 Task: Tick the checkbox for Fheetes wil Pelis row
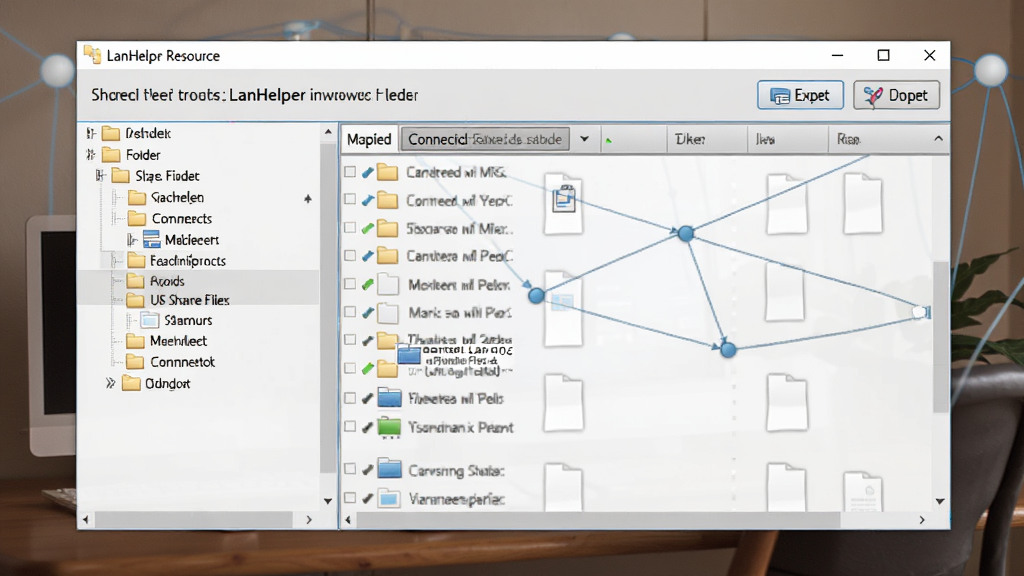350,398
